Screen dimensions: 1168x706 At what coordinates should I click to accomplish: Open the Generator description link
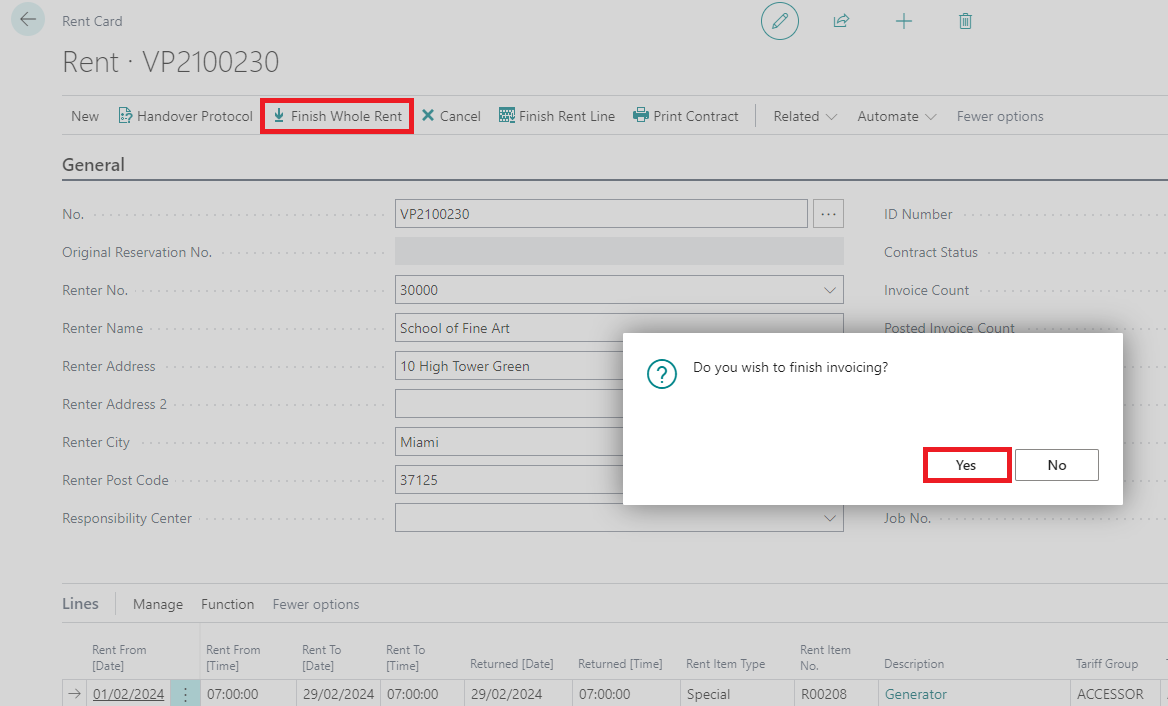tap(915, 694)
